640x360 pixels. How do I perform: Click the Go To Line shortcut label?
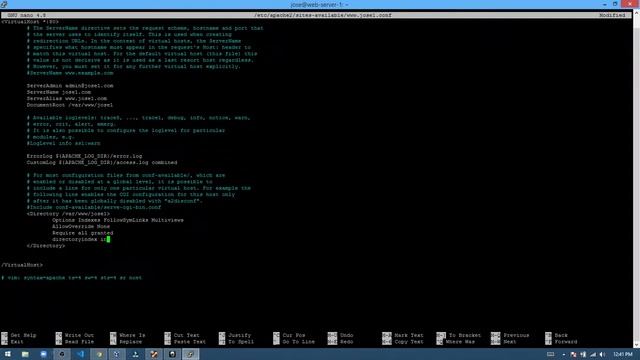(x=298, y=342)
